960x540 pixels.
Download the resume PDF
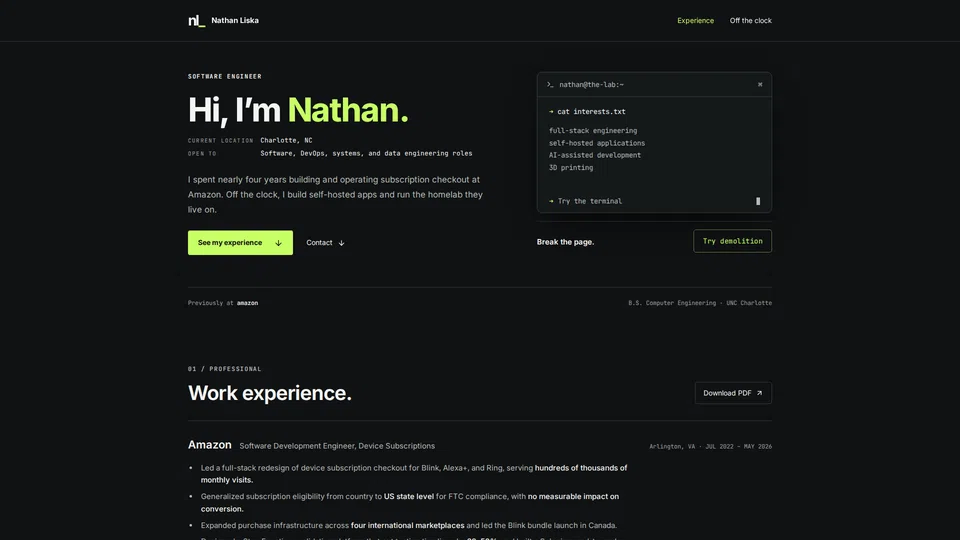point(733,393)
